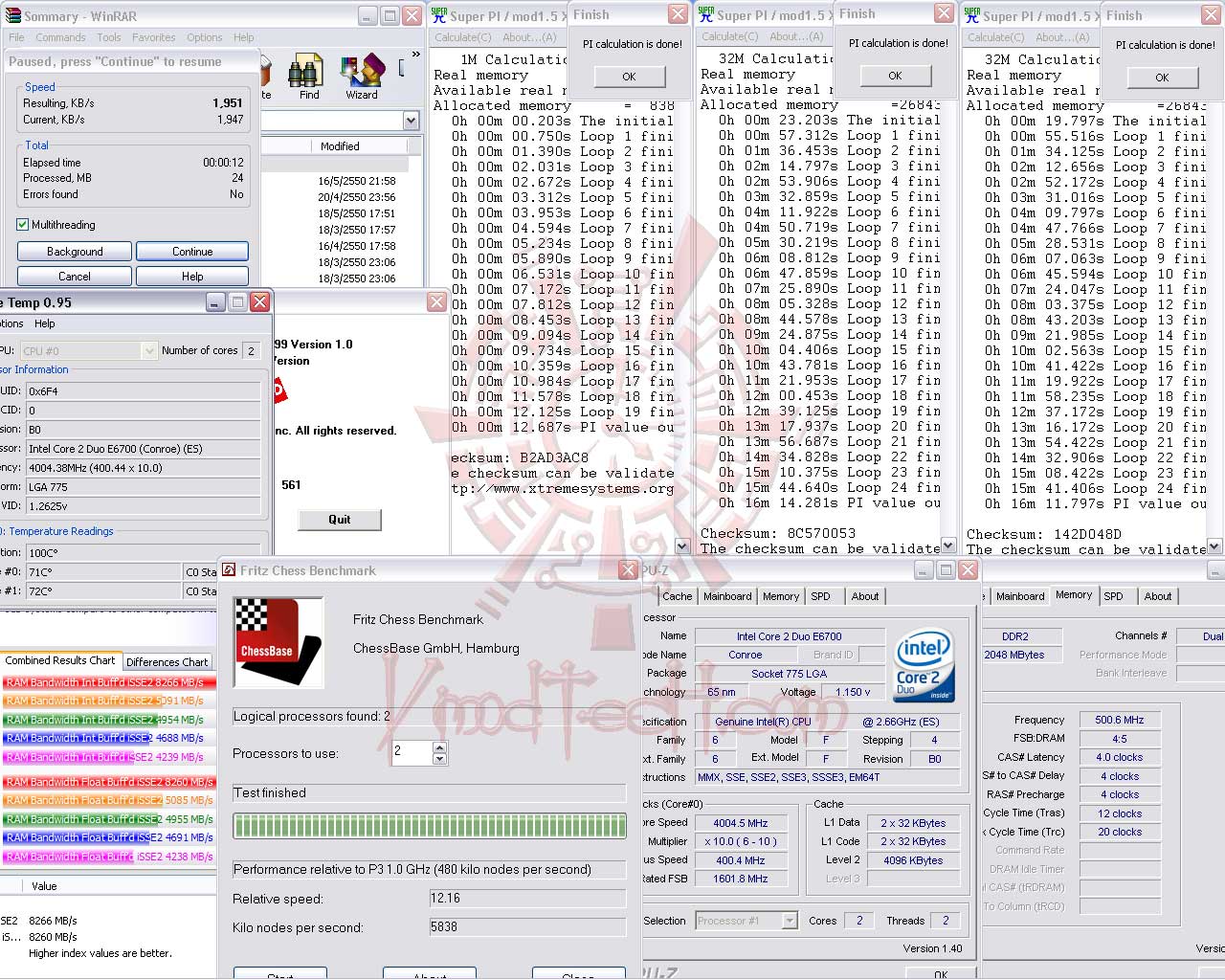Click the Fritz Chess Benchmark title bar icon

click(x=229, y=569)
